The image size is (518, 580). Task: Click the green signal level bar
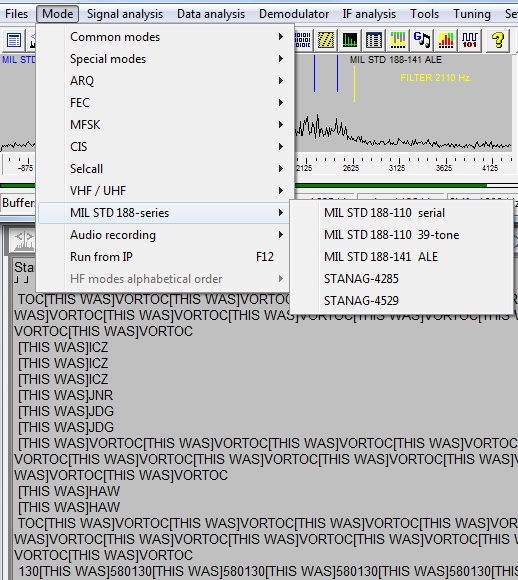coord(391,185)
